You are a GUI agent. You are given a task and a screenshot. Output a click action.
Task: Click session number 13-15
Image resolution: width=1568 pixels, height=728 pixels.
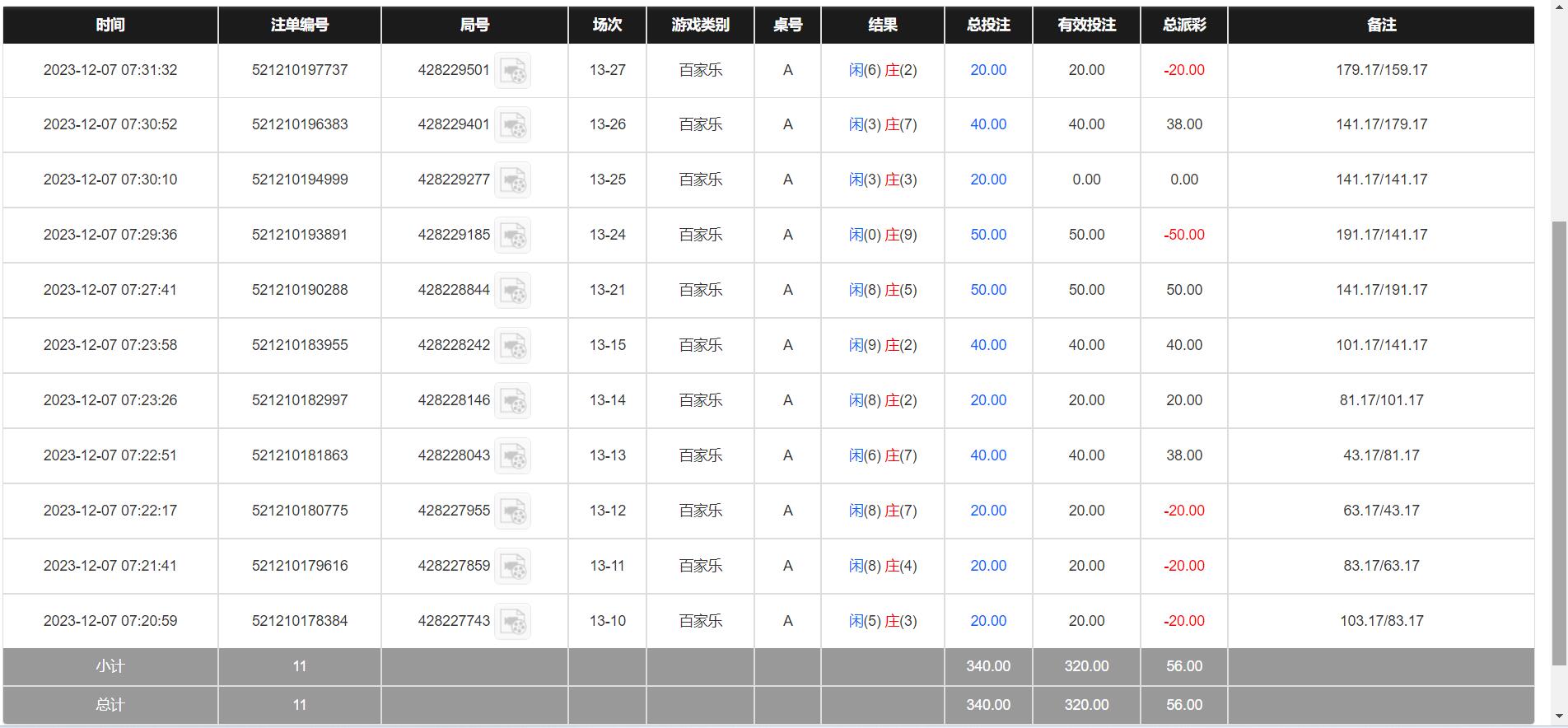point(608,345)
